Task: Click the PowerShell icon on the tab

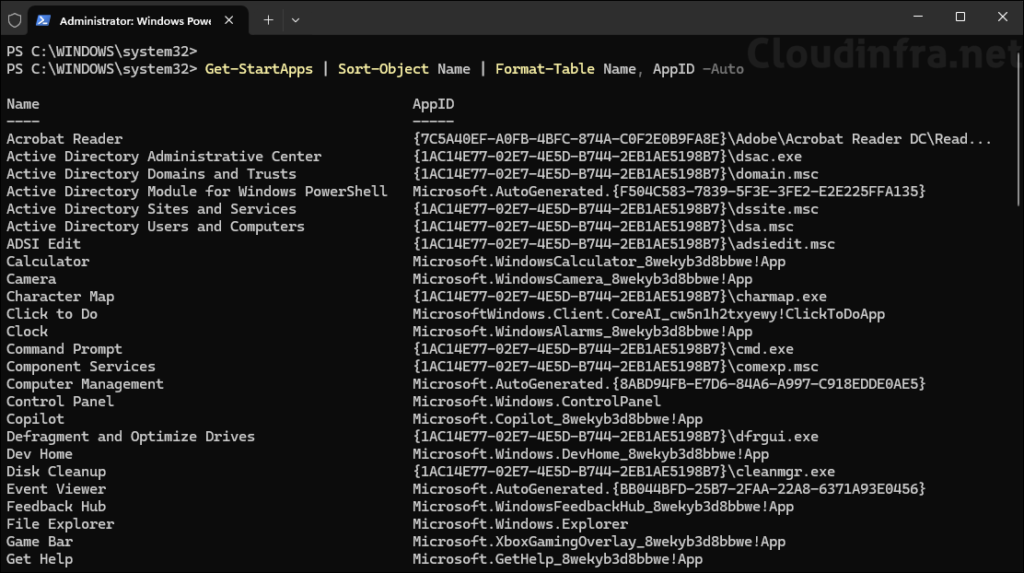Action: pyautogui.click(x=45, y=19)
